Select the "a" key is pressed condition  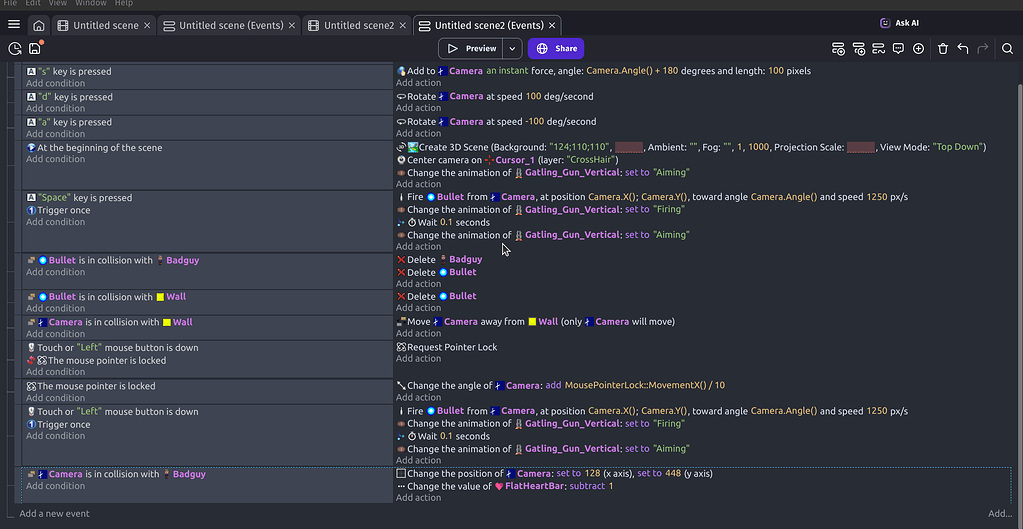pyautogui.click(x=69, y=122)
